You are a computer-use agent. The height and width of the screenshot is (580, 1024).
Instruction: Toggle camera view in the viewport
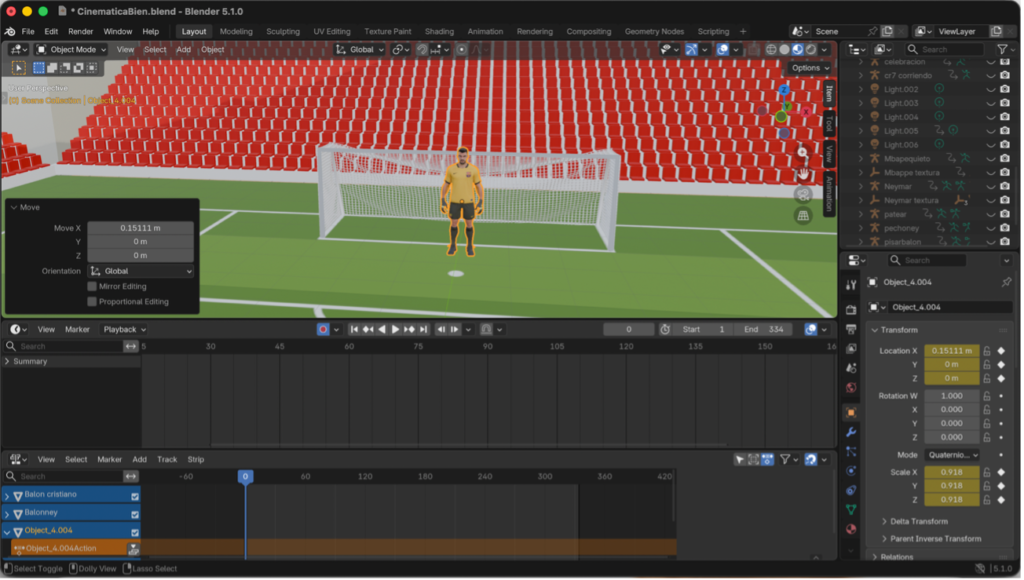click(802, 194)
